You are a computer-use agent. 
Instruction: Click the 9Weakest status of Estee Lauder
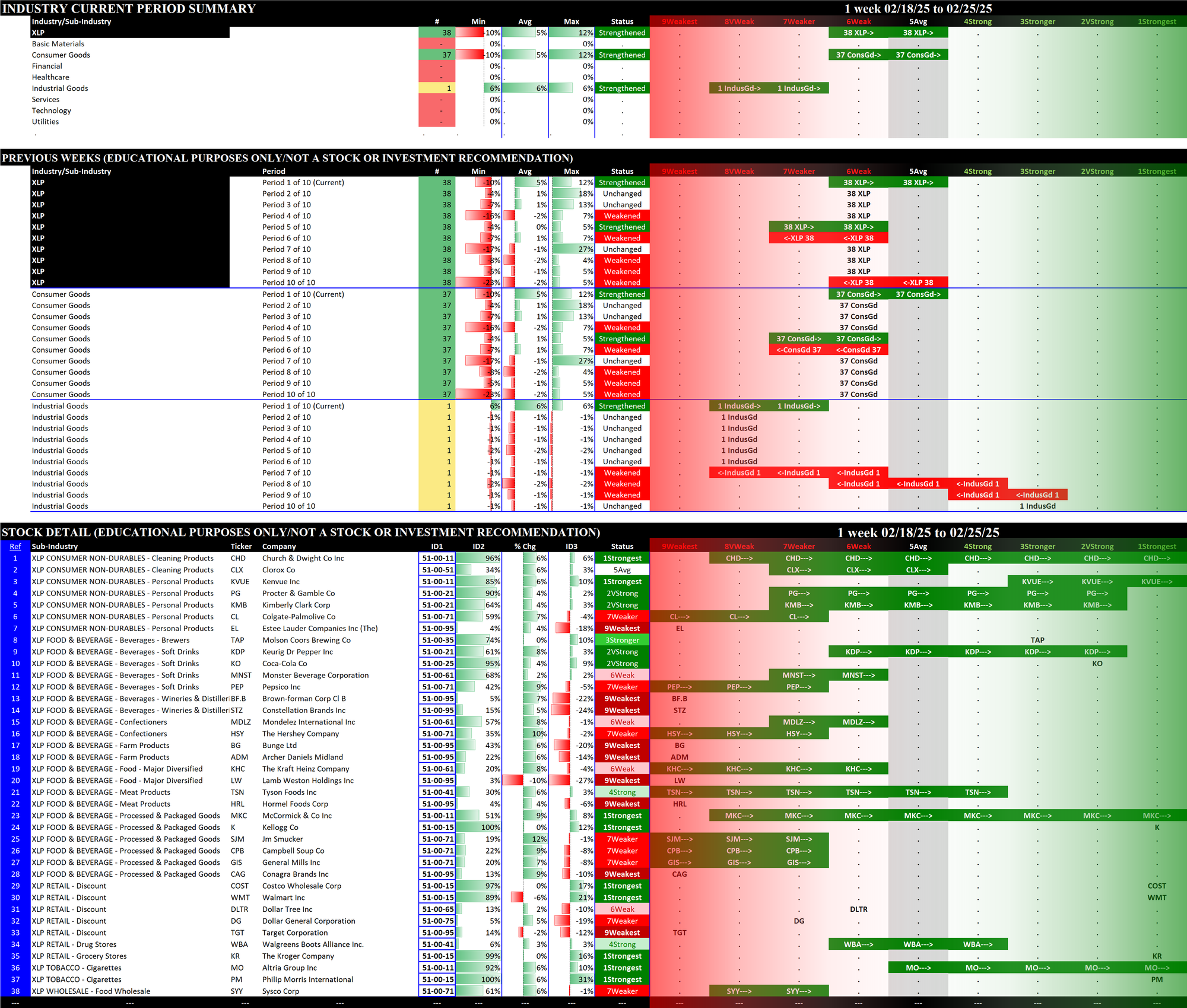pos(622,628)
